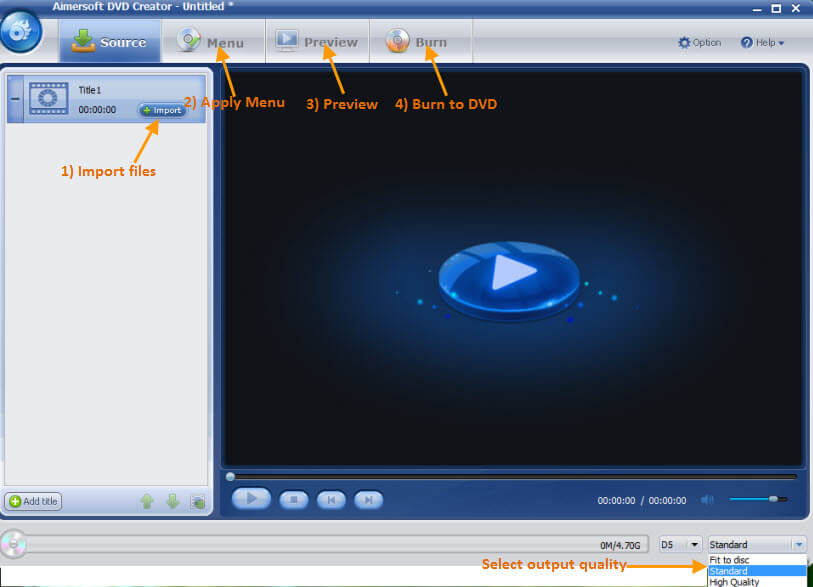Image resolution: width=813 pixels, height=587 pixels.
Task: Click the Help question mark icon
Action: pos(747,43)
